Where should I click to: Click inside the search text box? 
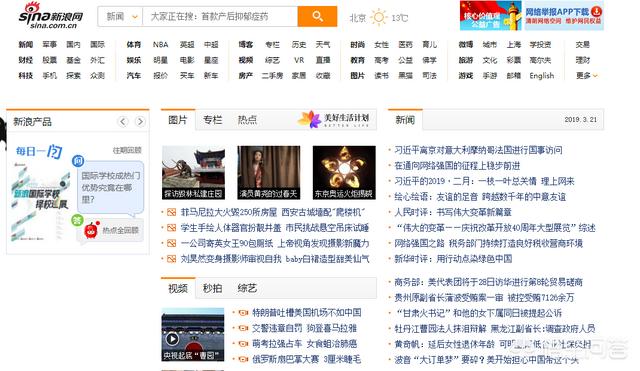coord(220,17)
